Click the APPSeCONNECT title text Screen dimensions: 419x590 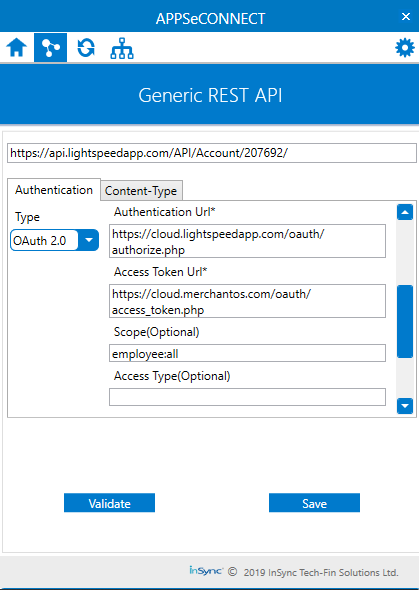210,18
